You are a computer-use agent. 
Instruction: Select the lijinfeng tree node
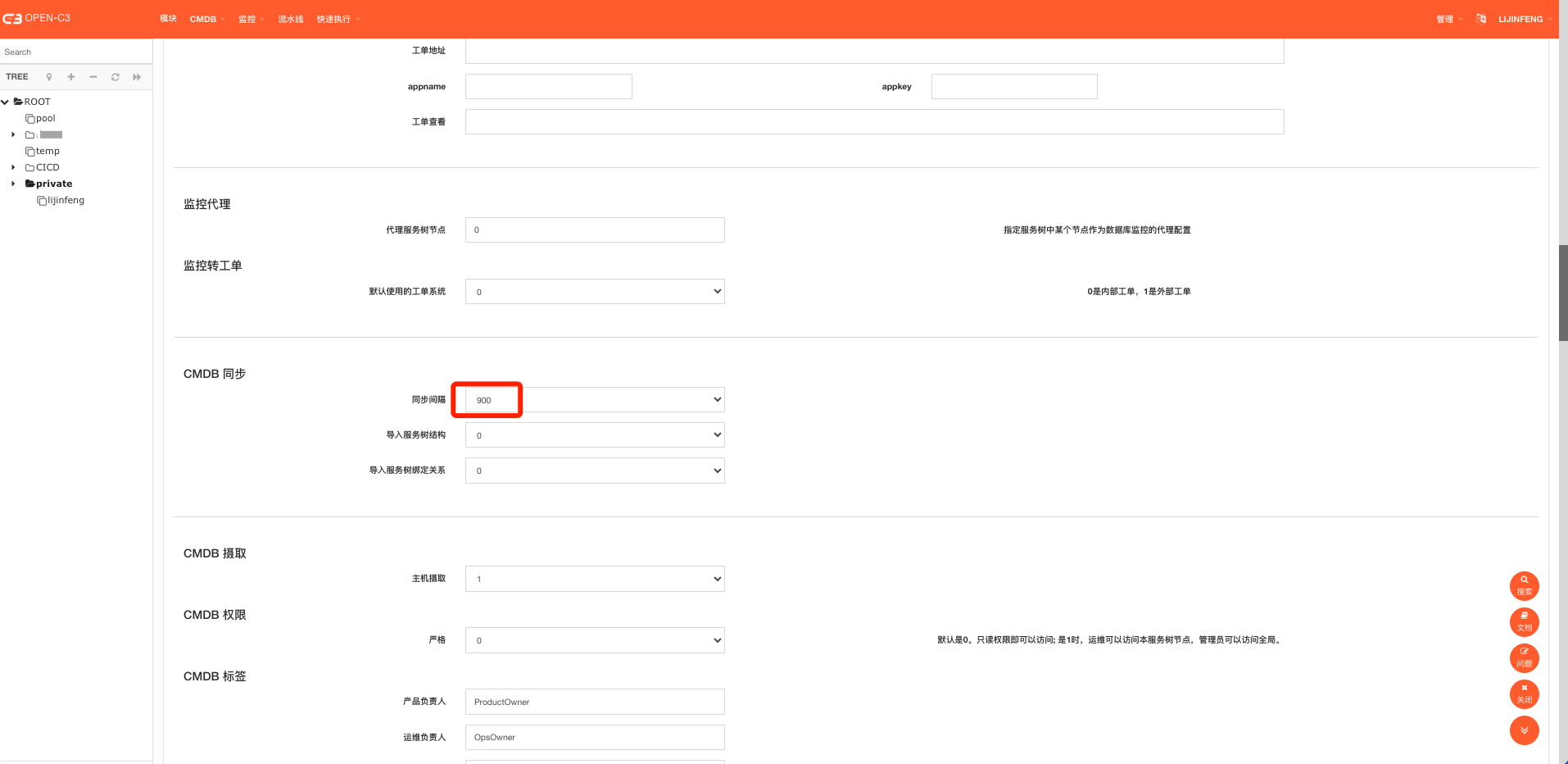(66, 200)
